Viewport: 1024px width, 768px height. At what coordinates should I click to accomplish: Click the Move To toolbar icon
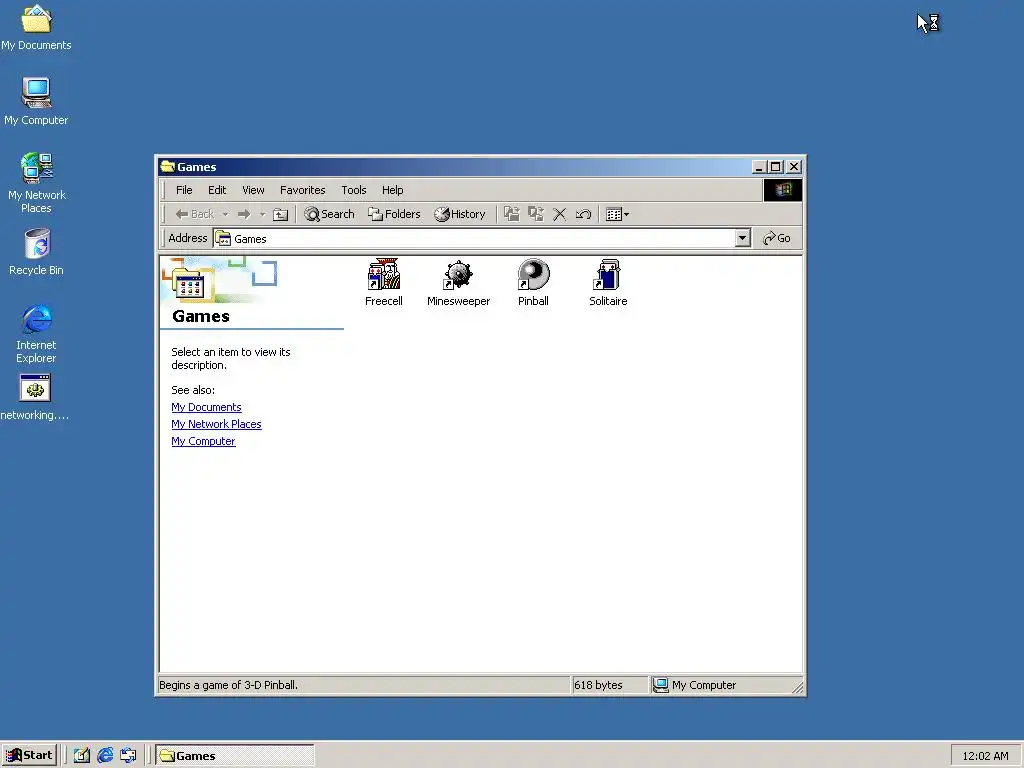511,214
